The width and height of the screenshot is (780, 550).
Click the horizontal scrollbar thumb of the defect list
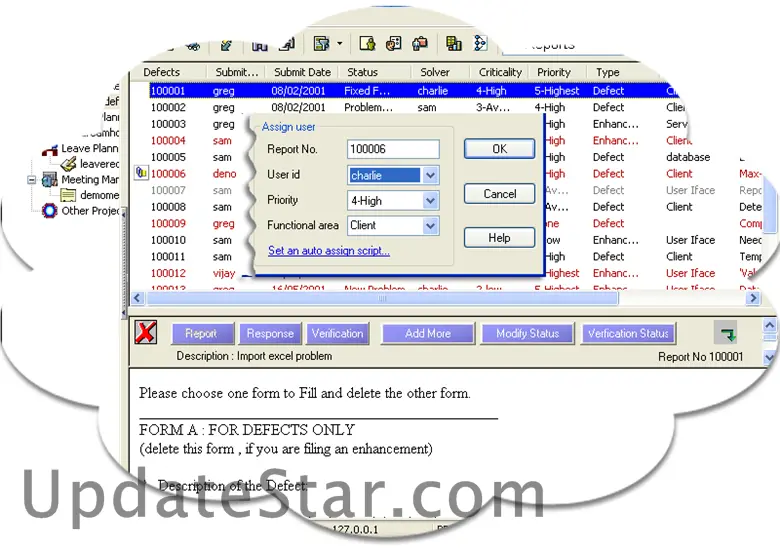click(x=383, y=298)
